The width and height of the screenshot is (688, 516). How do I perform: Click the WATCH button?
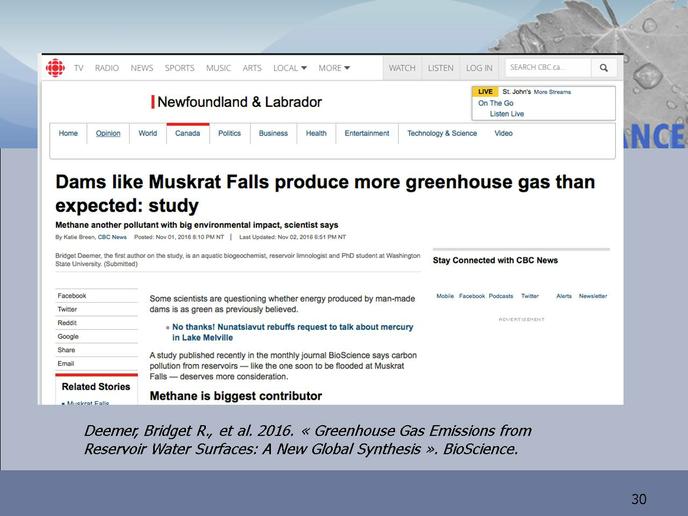(402, 68)
